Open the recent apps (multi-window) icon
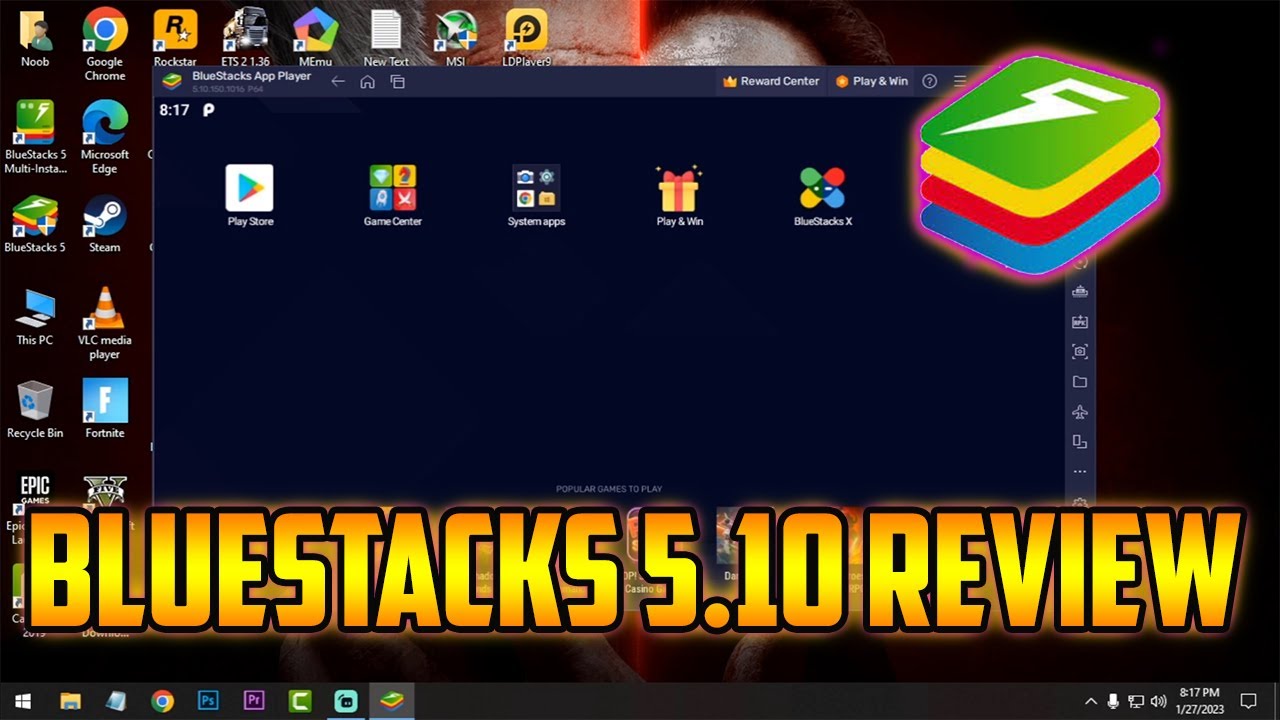Screen dimensions: 1280x720 [x=398, y=82]
